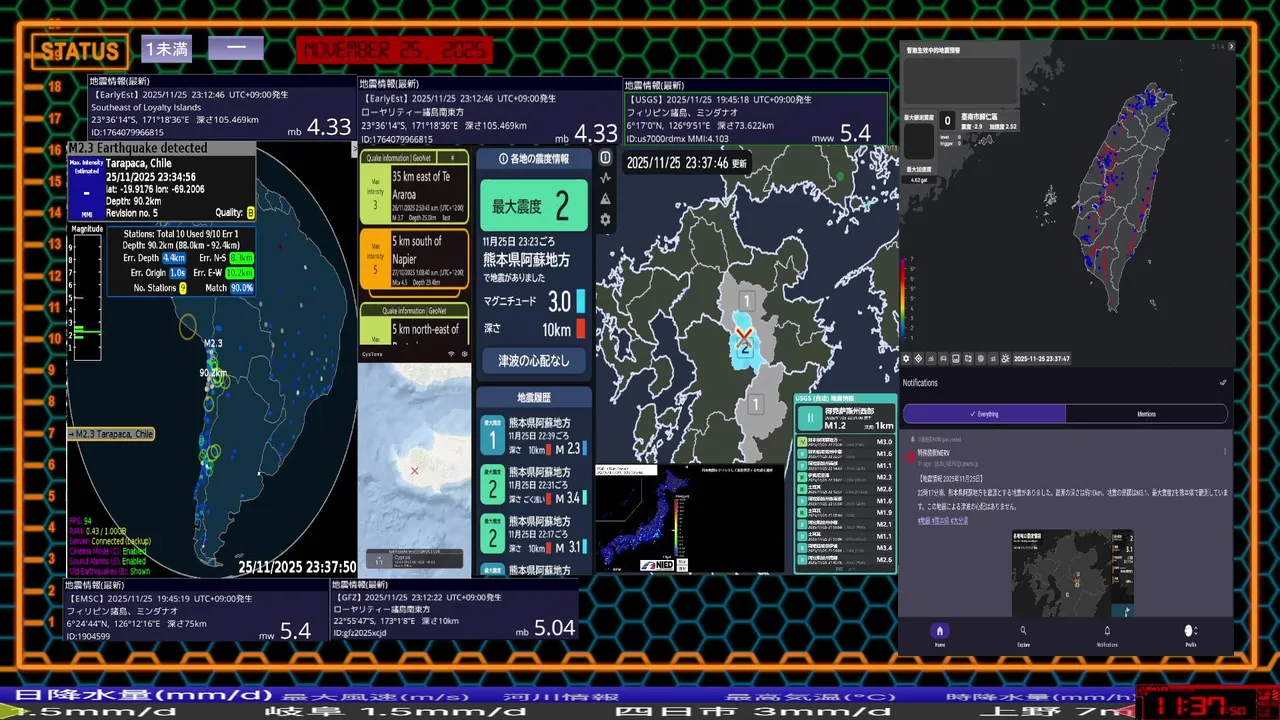Click the #地震 hashtag link
The image size is (1280, 720).
click(924, 521)
